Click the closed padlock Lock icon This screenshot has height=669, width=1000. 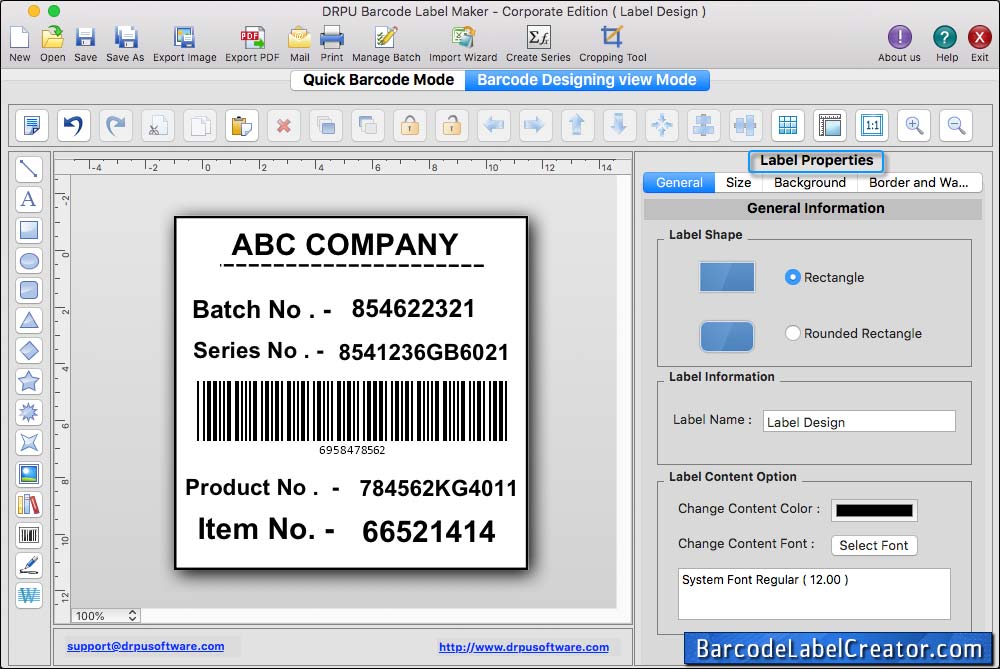pos(409,125)
